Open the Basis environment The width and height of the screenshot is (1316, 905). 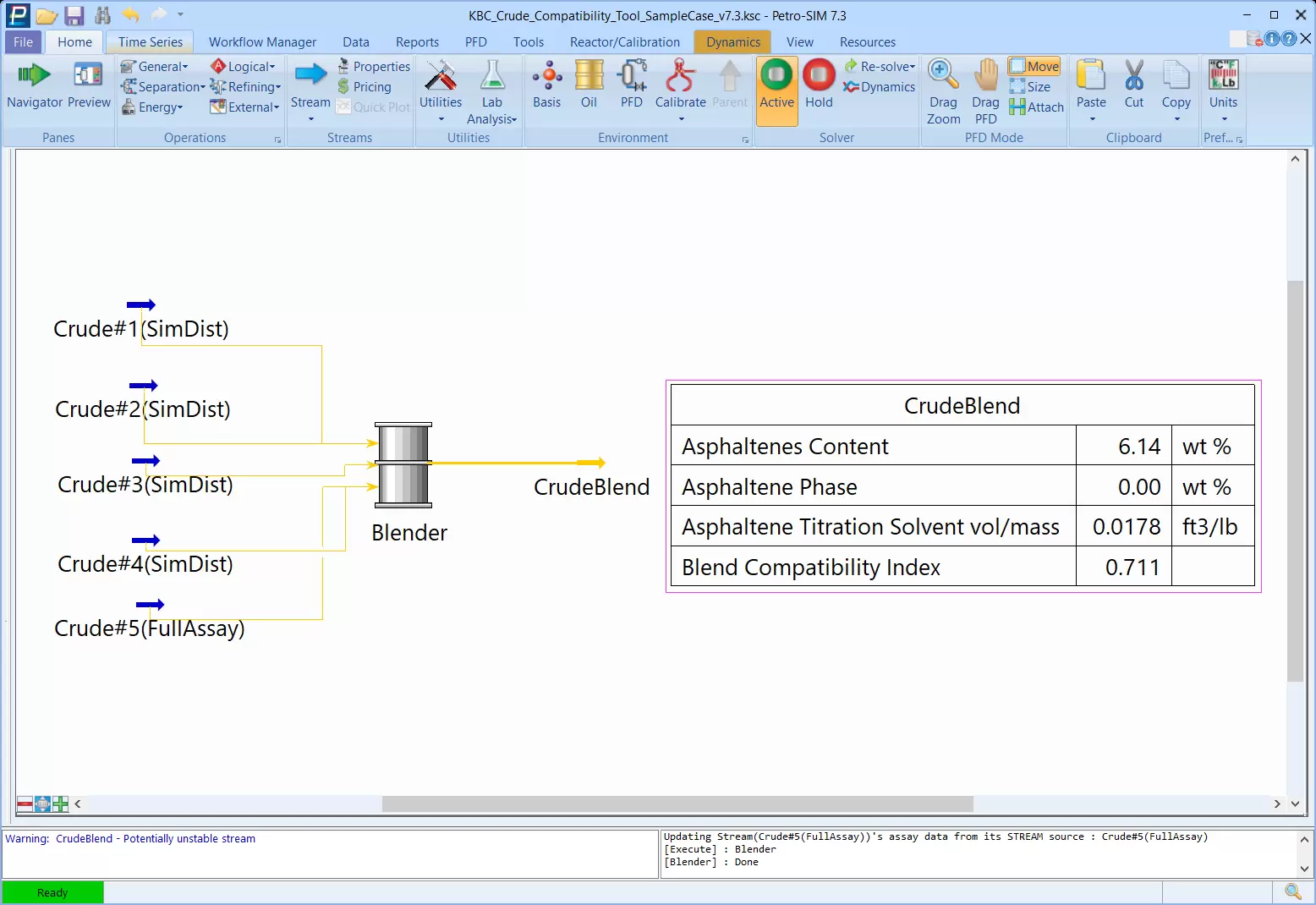coord(547,85)
